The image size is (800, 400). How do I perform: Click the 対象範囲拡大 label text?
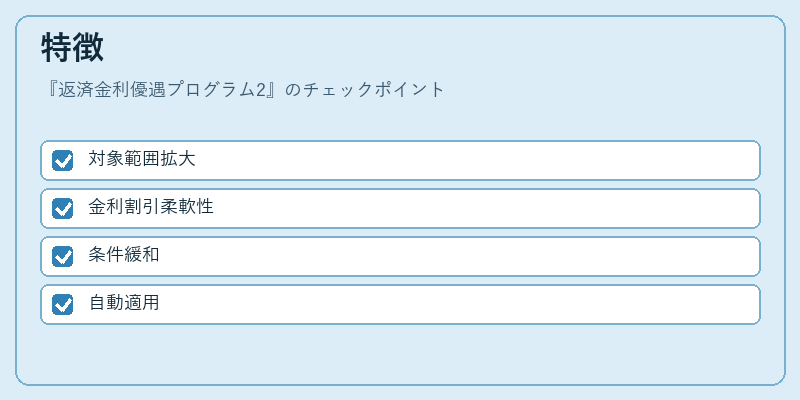click(141, 159)
